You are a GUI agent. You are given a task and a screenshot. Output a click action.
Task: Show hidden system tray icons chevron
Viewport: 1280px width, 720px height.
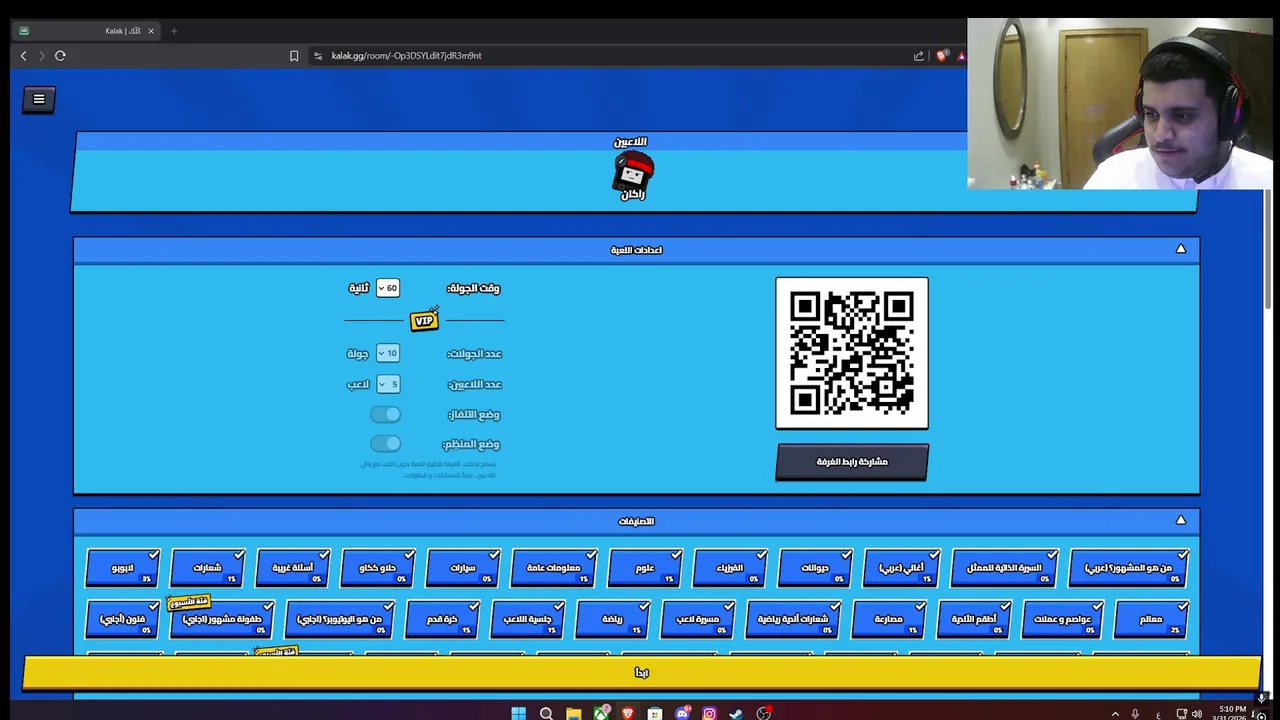[1113, 713]
